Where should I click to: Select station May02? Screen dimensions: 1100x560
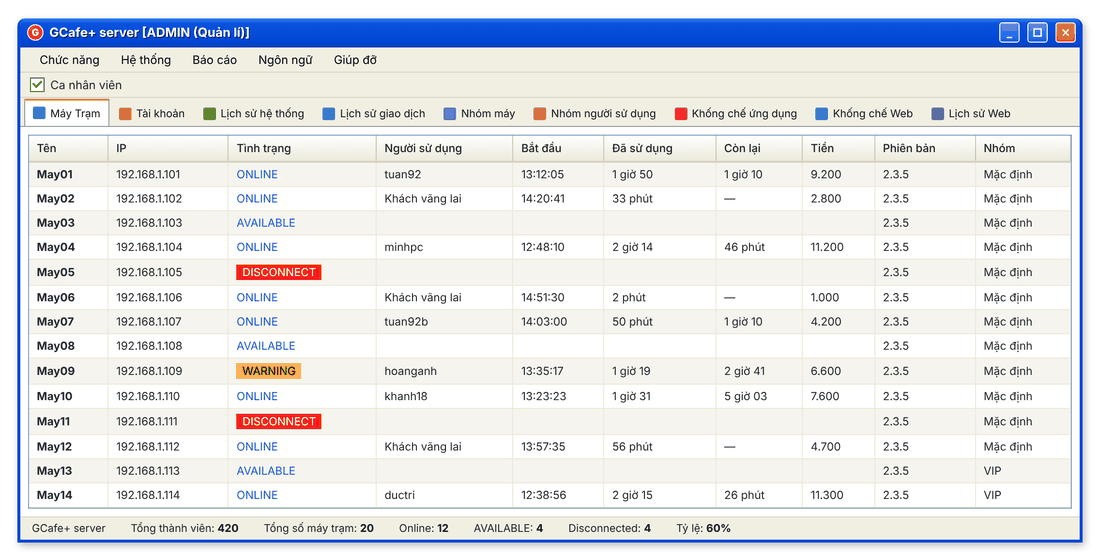[55, 199]
